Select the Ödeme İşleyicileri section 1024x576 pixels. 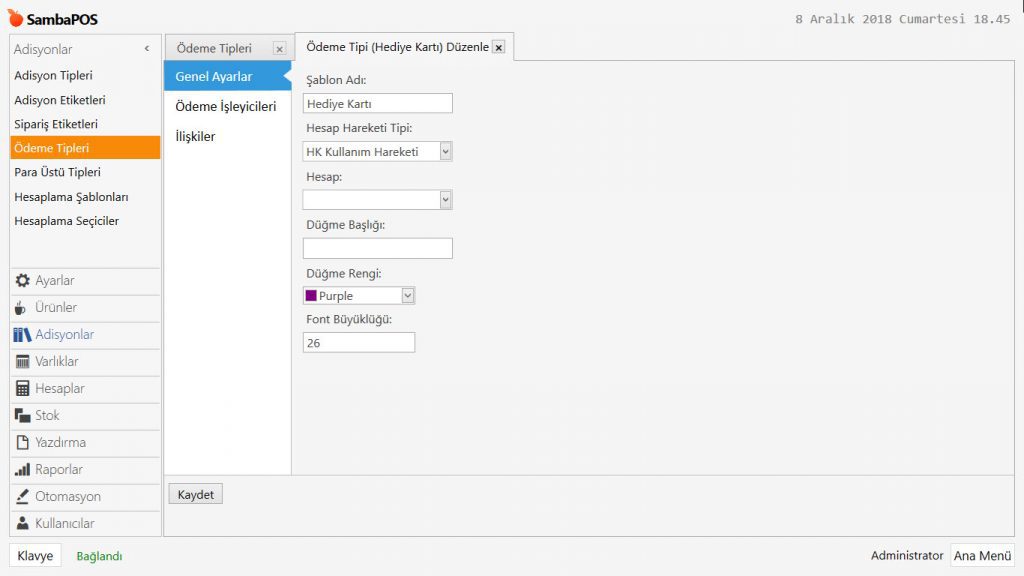(225, 106)
